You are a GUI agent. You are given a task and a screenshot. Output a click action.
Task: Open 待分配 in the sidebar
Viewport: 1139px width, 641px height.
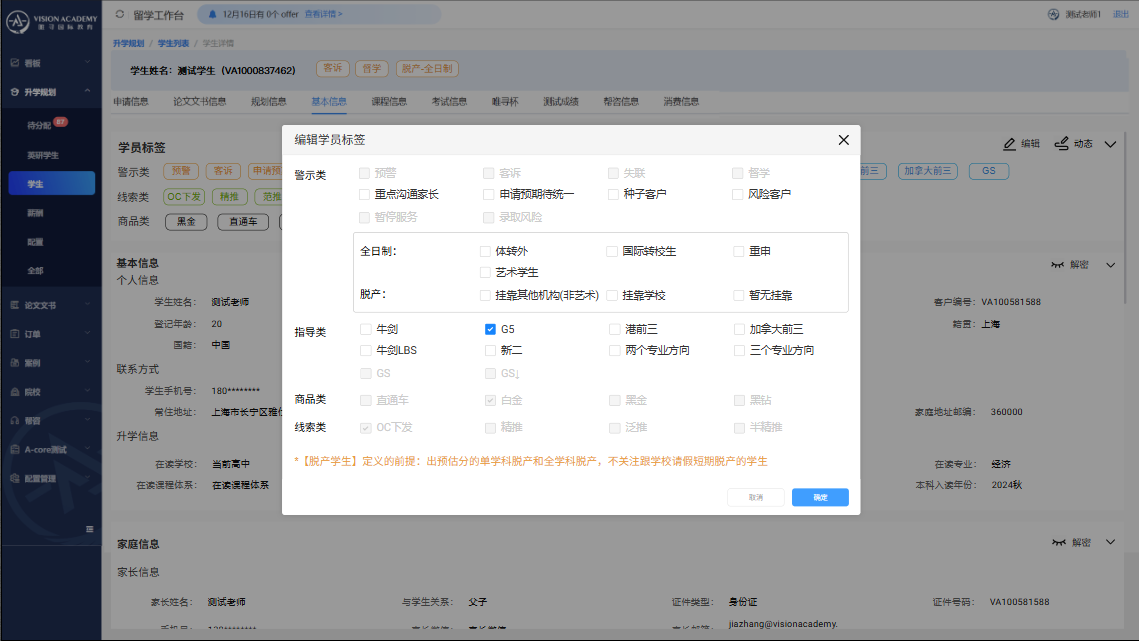point(40,126)
